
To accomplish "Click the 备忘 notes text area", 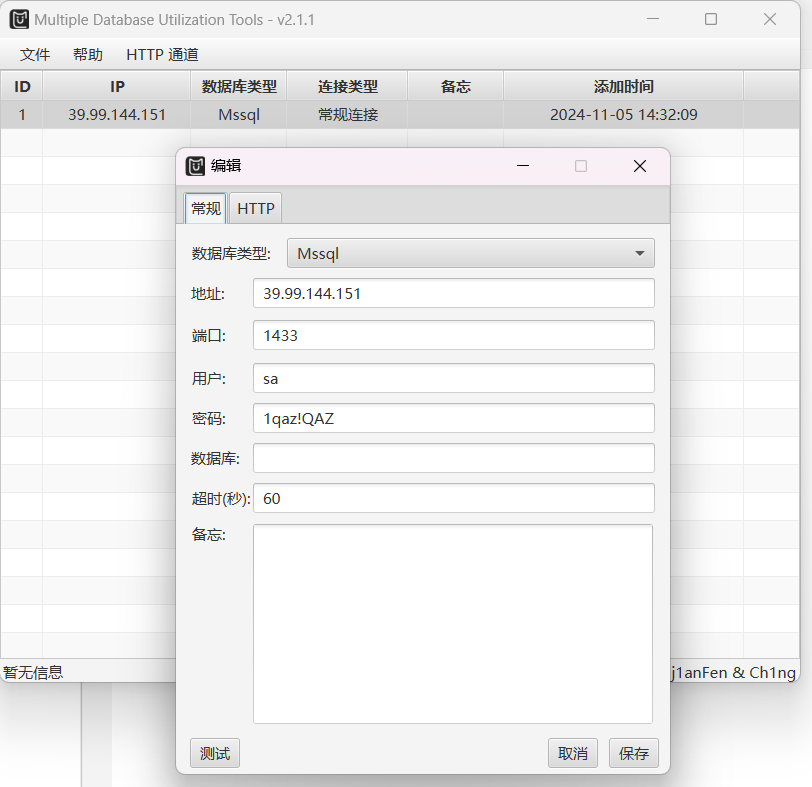I will pyautogui.click(x=453, y=623).
